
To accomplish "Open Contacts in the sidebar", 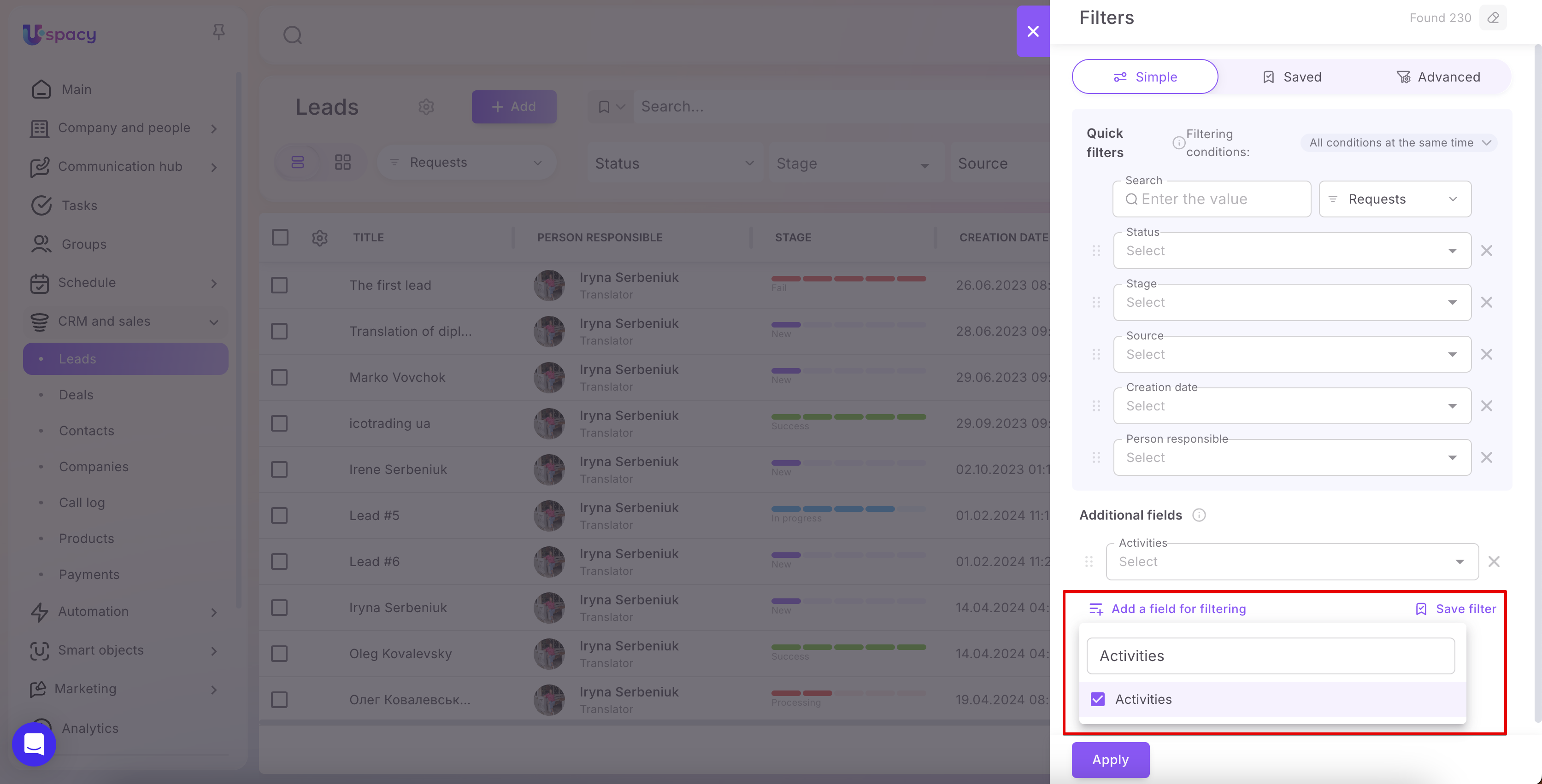I will click(x=86, y=431).
